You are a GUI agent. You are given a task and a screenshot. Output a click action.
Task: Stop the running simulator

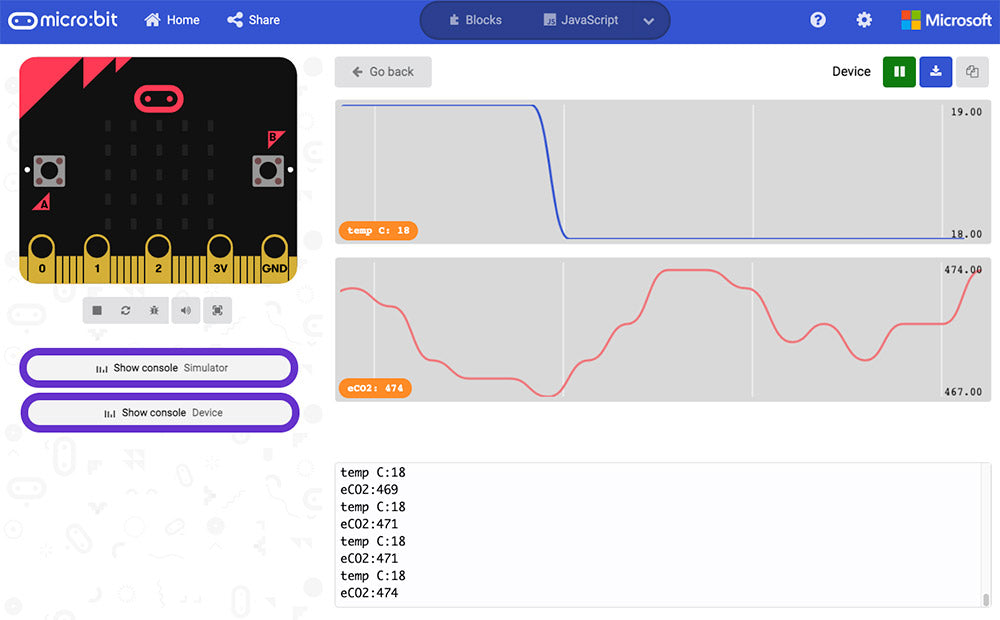pyautogui.click(x=96, y=310)
